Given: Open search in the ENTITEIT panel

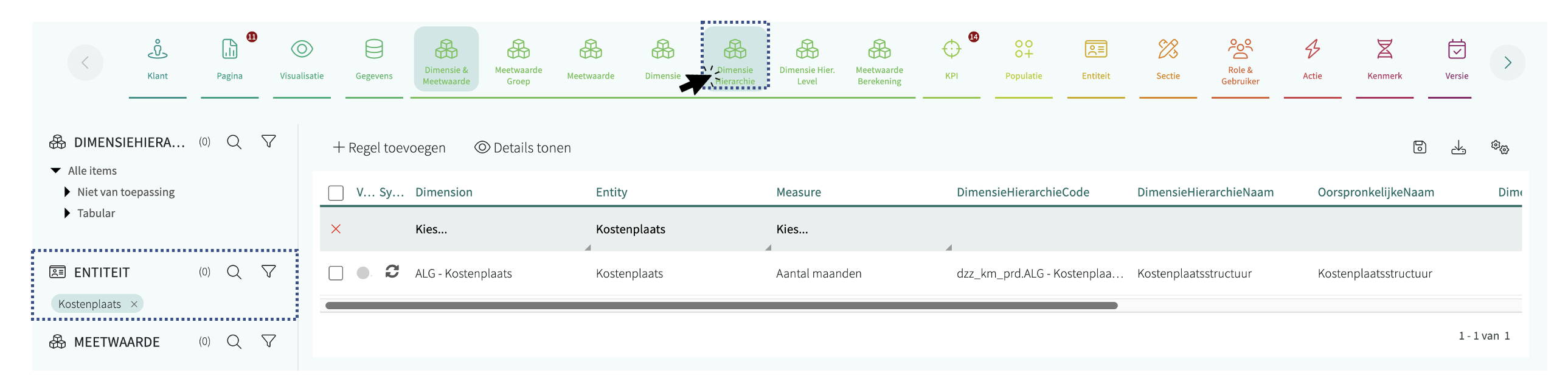Looking at the screenshot, I should tap(234, 272).
